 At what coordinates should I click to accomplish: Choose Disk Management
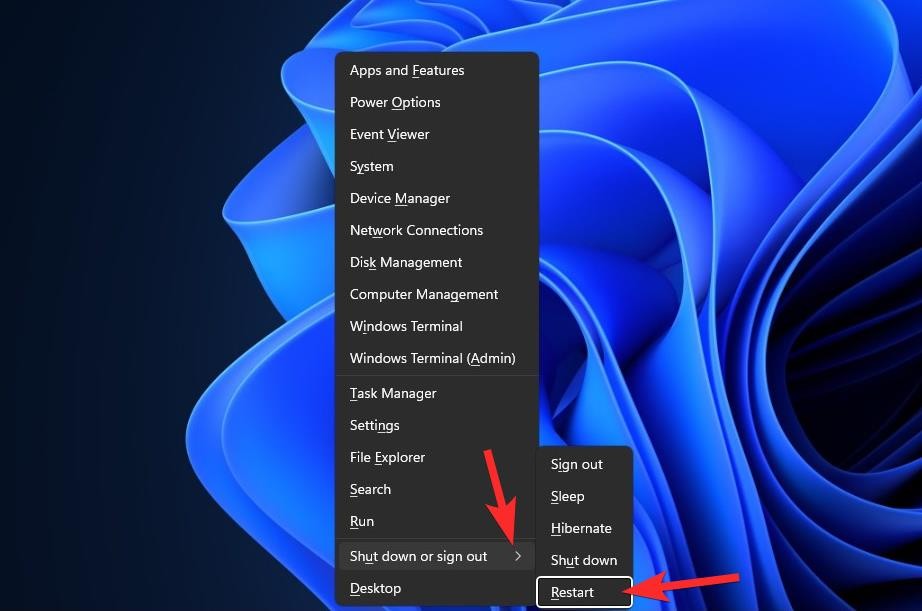406,263
